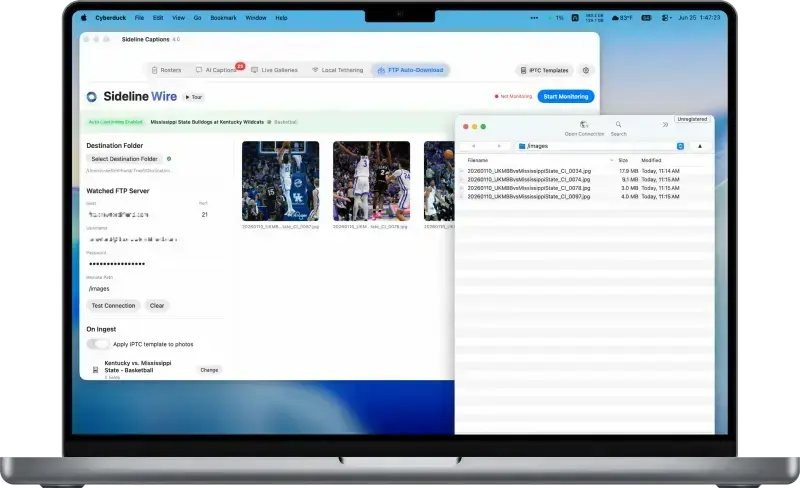Image resolution: width=800 pixels, height=488 pixels.
Task: Switch to the AI Captions tab
Action: click(x=216, y=70)
